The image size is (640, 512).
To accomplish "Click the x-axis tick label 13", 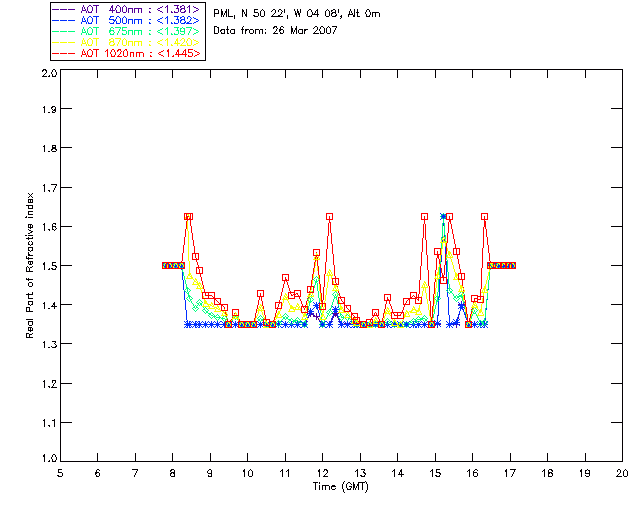I will point(360,473).
